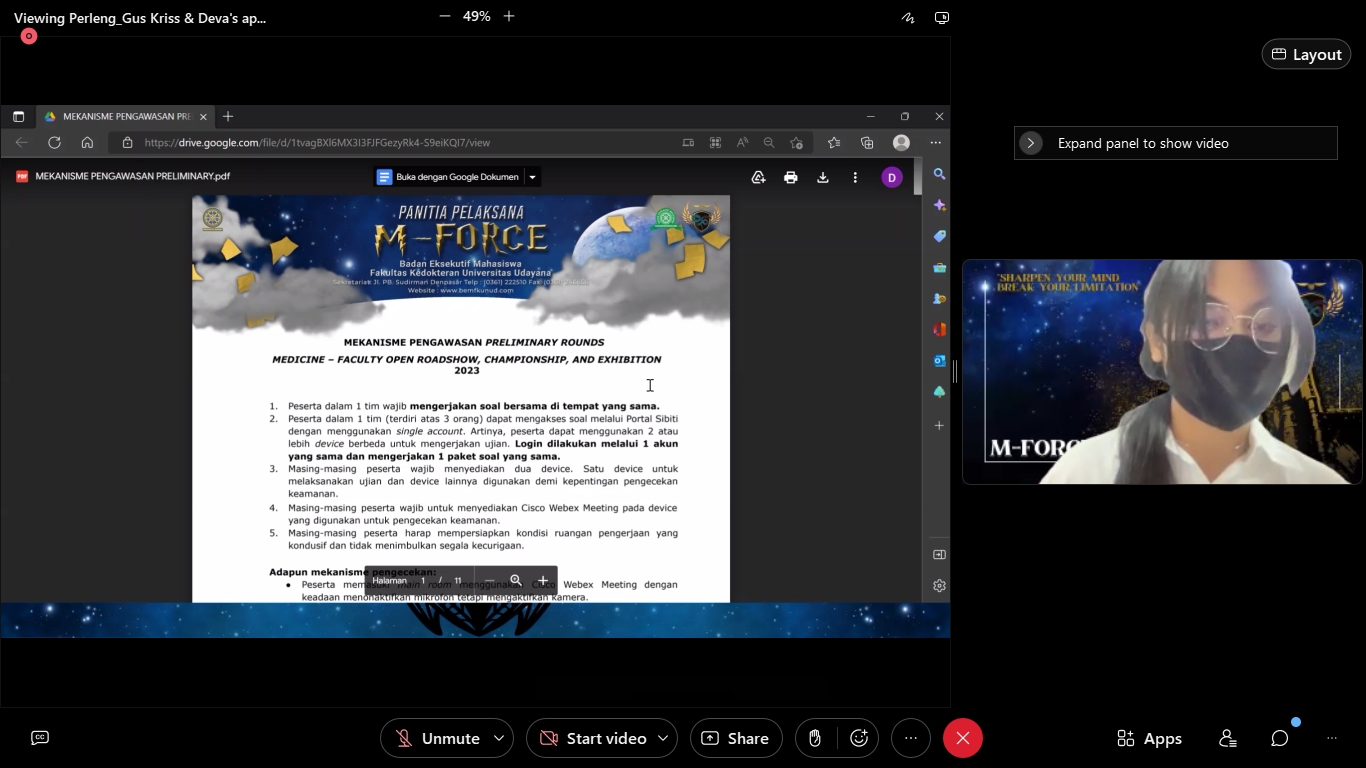
Task: Open Drive viewer more actions menu
Action: 855,177
